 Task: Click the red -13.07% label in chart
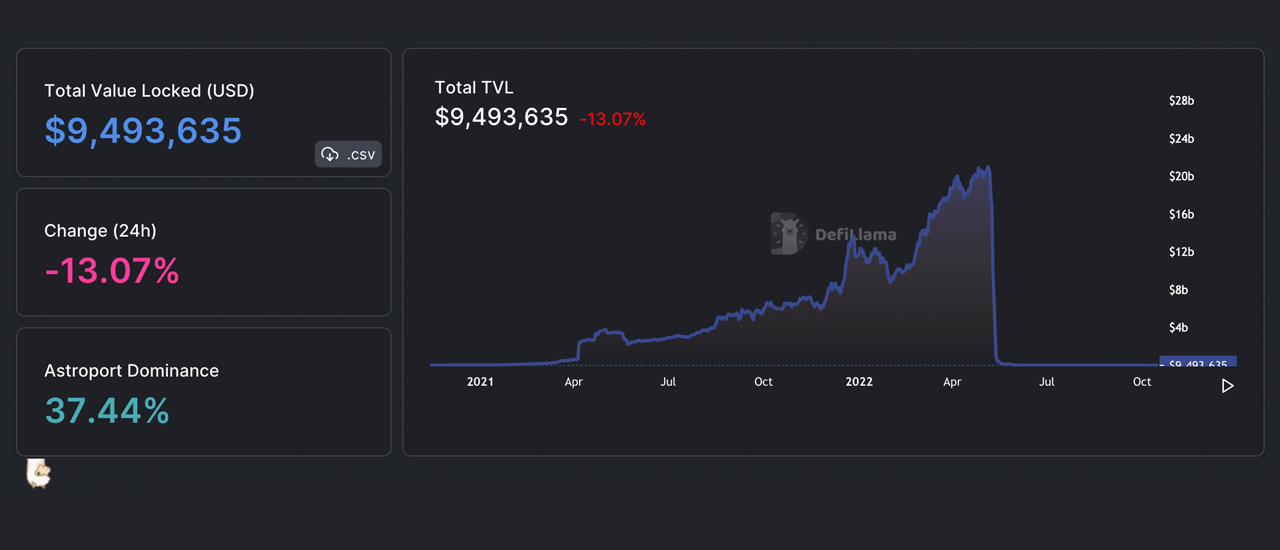point(612,119)
